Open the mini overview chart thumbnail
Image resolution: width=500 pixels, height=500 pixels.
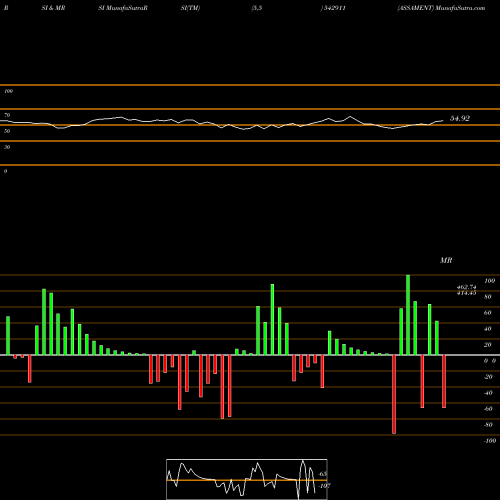tap(247, 479)
